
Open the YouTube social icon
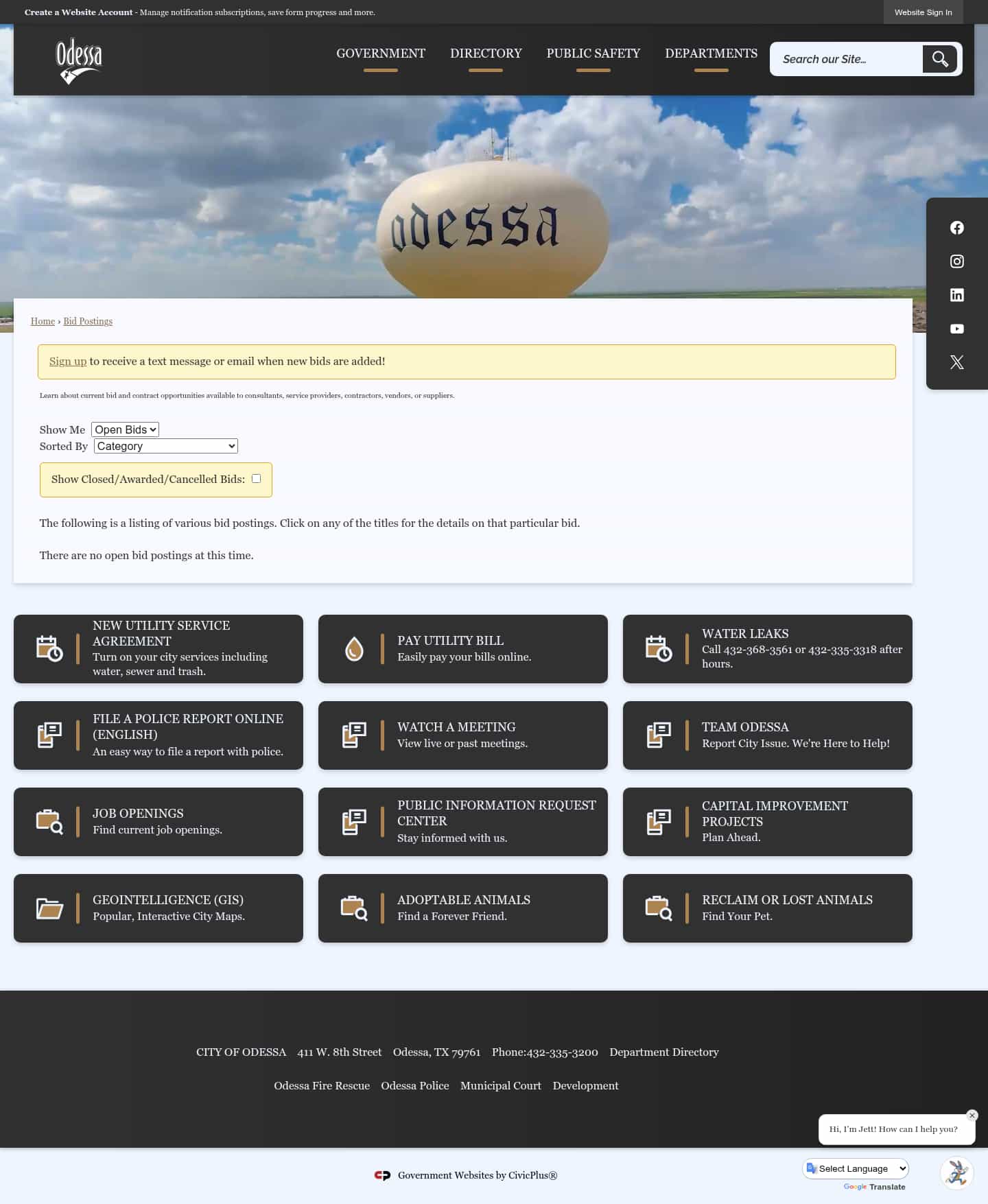coord(957,329)
